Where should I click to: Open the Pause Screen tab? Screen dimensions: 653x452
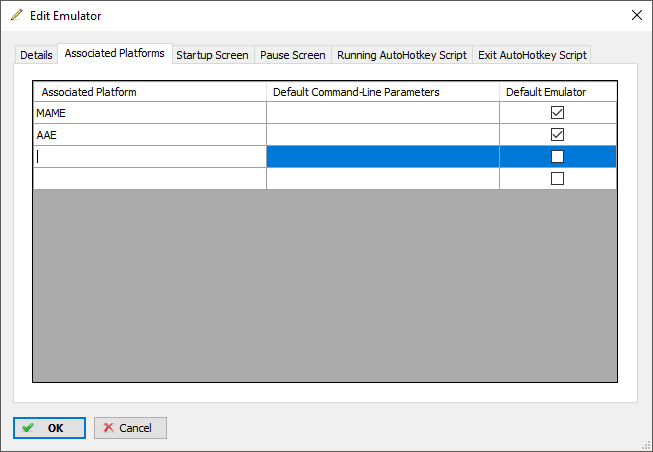coord(292,55)
